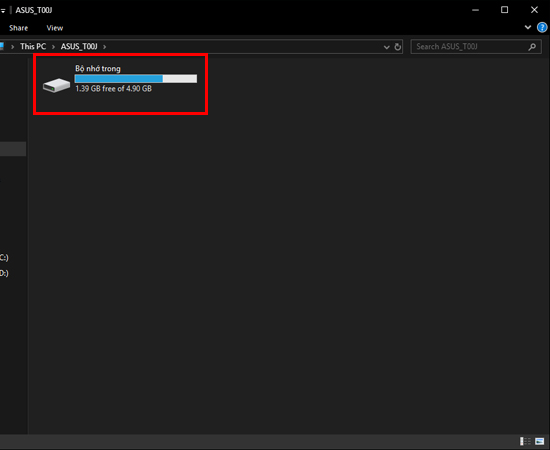Click the blue Help question mark icon

pyautogui.click(x=542, y=27)
